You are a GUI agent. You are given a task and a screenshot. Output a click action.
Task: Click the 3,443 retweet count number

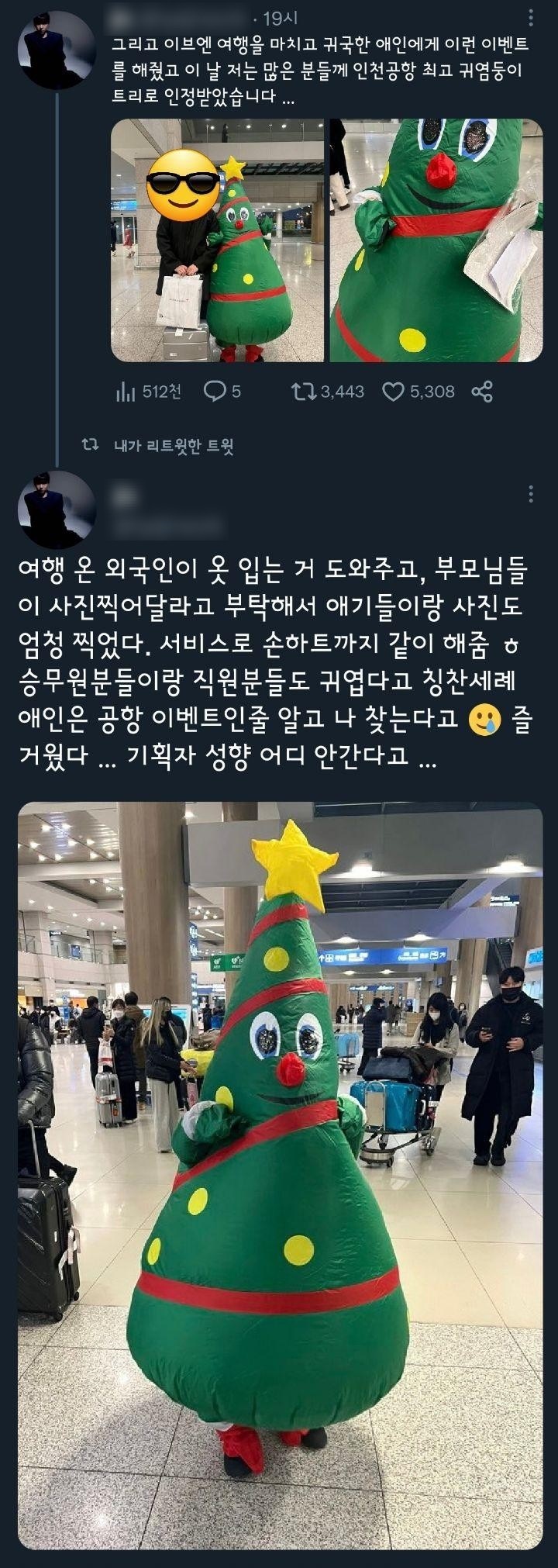(343, 392)
